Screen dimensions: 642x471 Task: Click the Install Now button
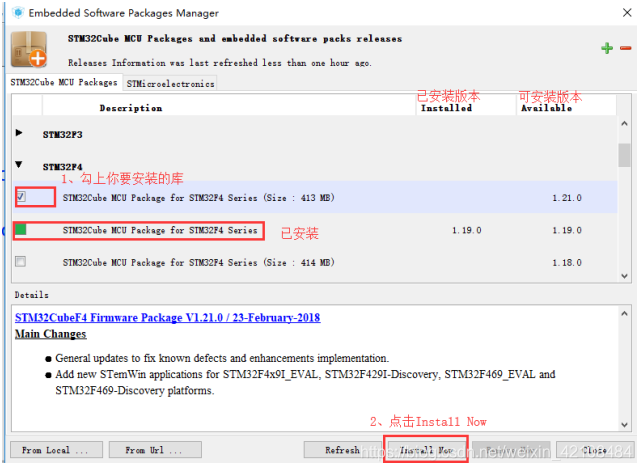[x=426, y=450]
